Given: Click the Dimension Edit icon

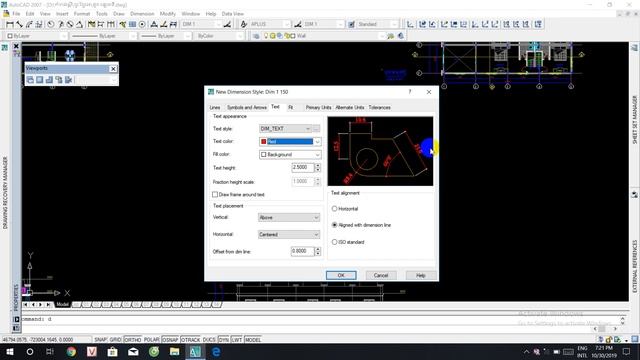Looking at the screenshot, I should point(154,24).
